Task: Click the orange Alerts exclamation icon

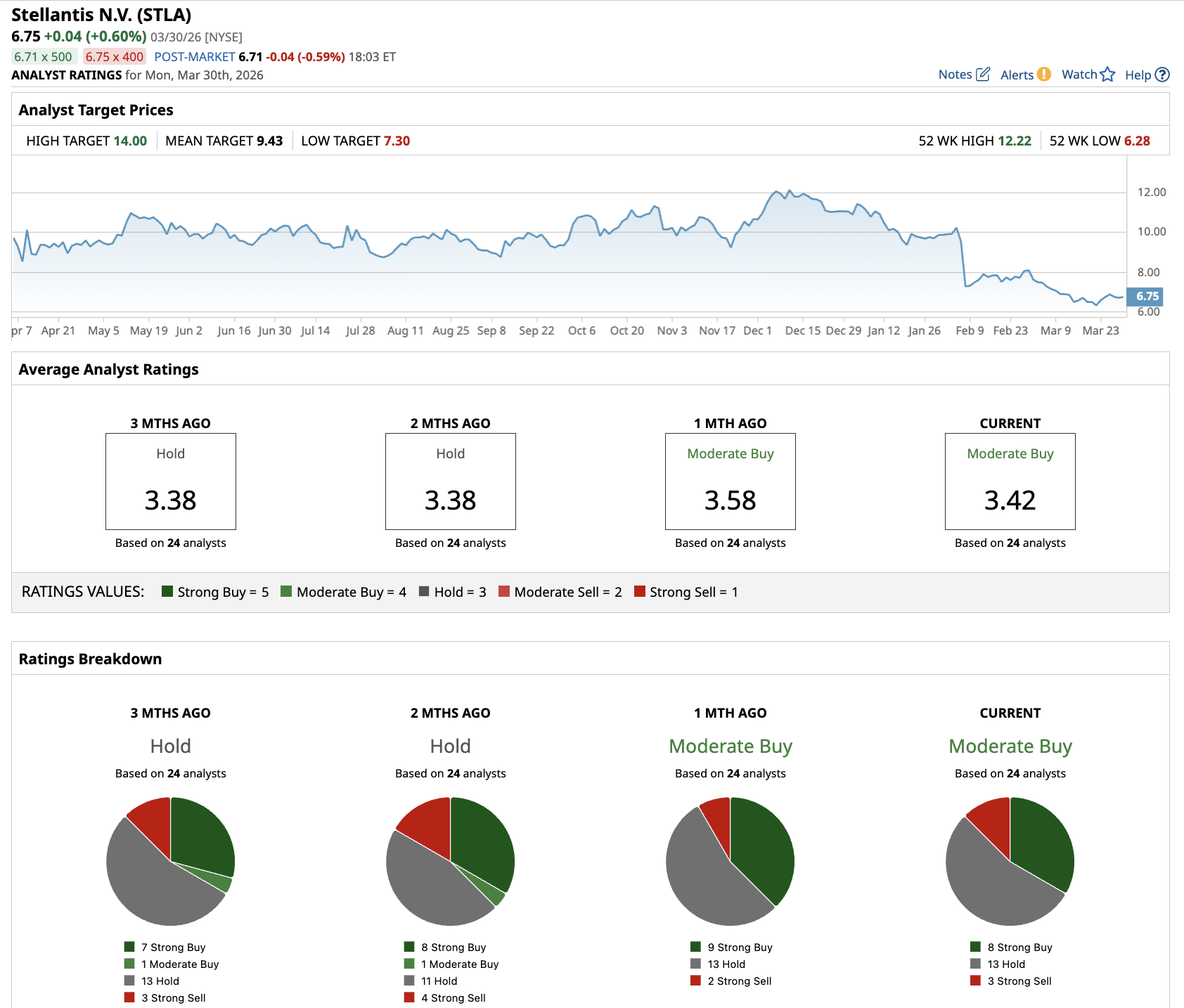Action: click(1044, 75)
